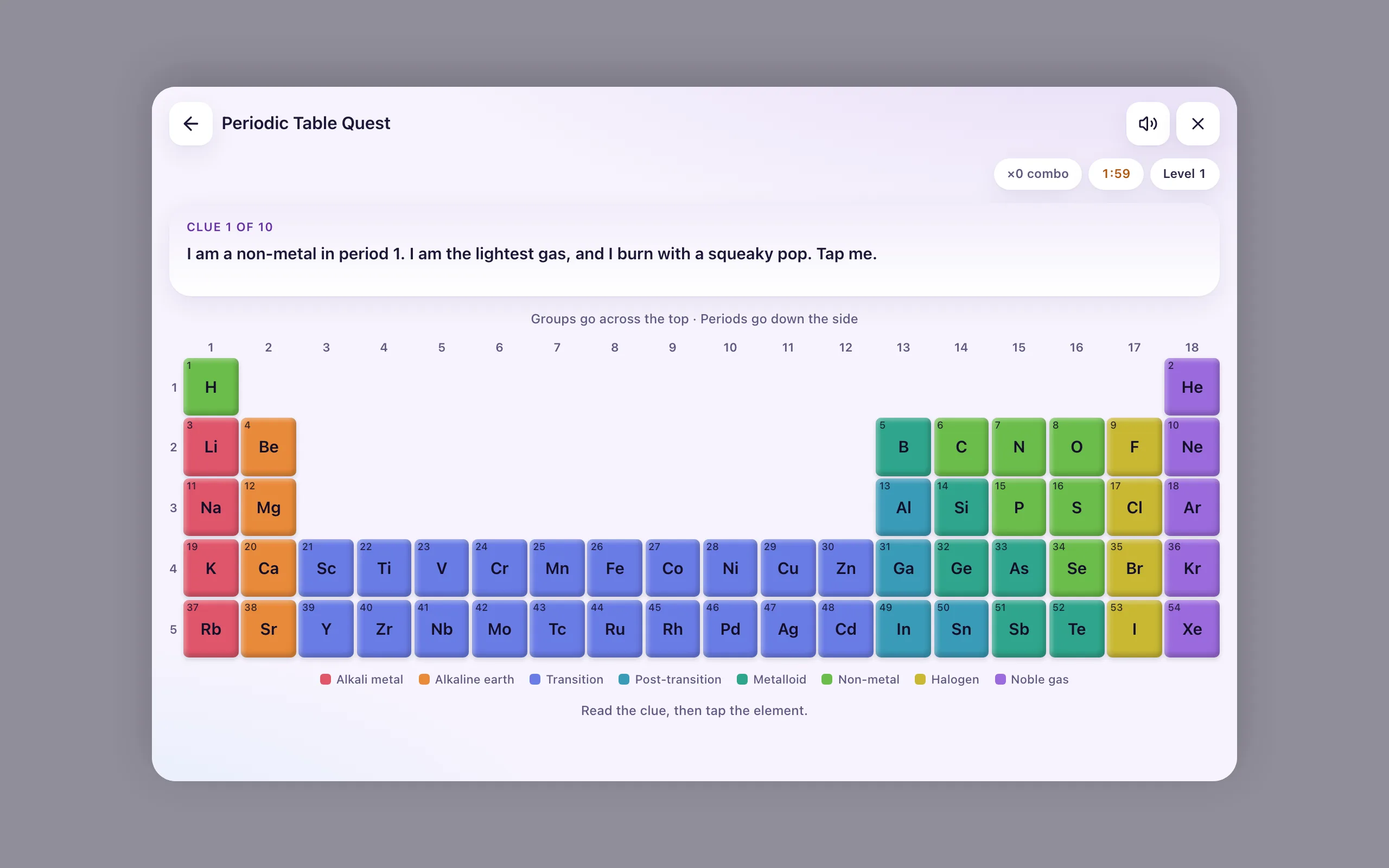Tap the Calcium (Ca) tile

[269, 568]
